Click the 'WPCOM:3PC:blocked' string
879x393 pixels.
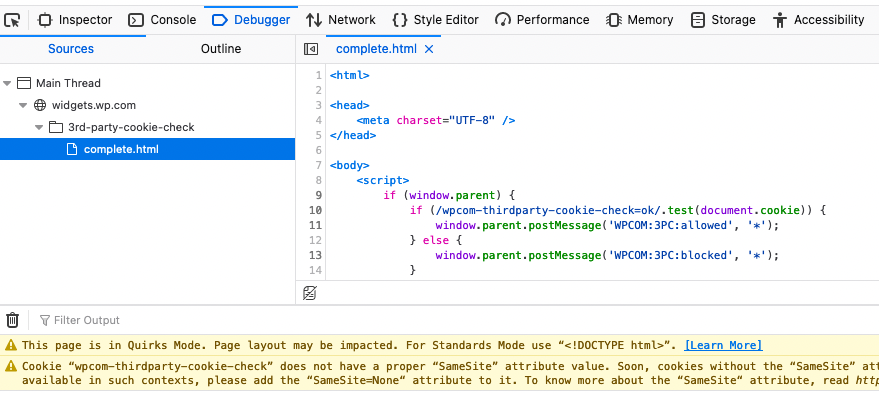point(672,255)
